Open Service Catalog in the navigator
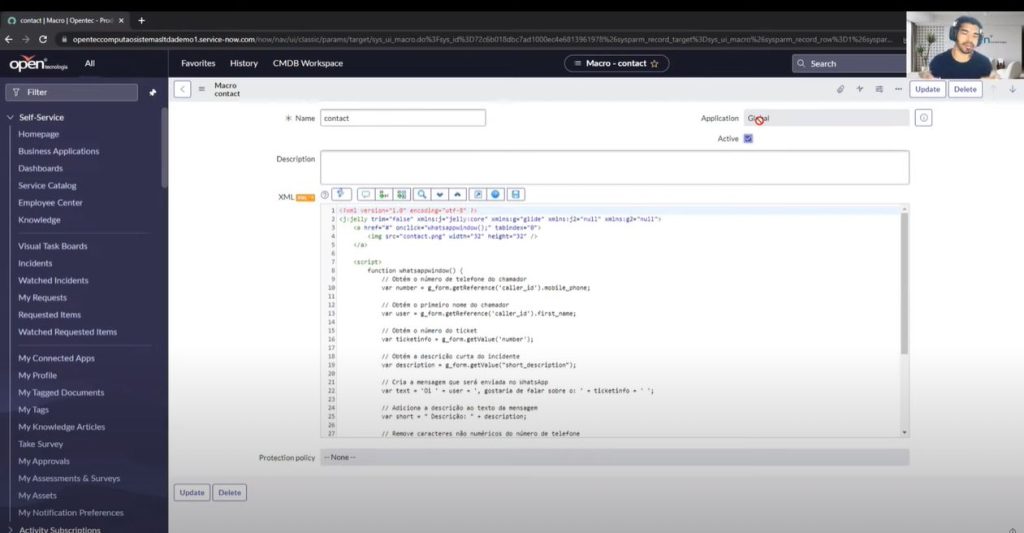 tap(47, 186)
